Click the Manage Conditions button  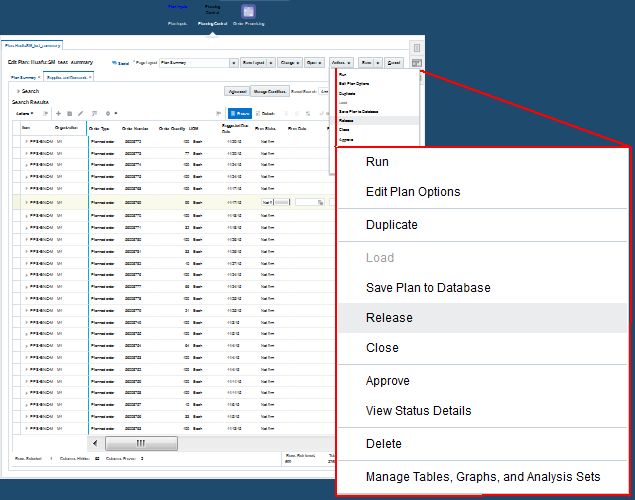(267, 91)
